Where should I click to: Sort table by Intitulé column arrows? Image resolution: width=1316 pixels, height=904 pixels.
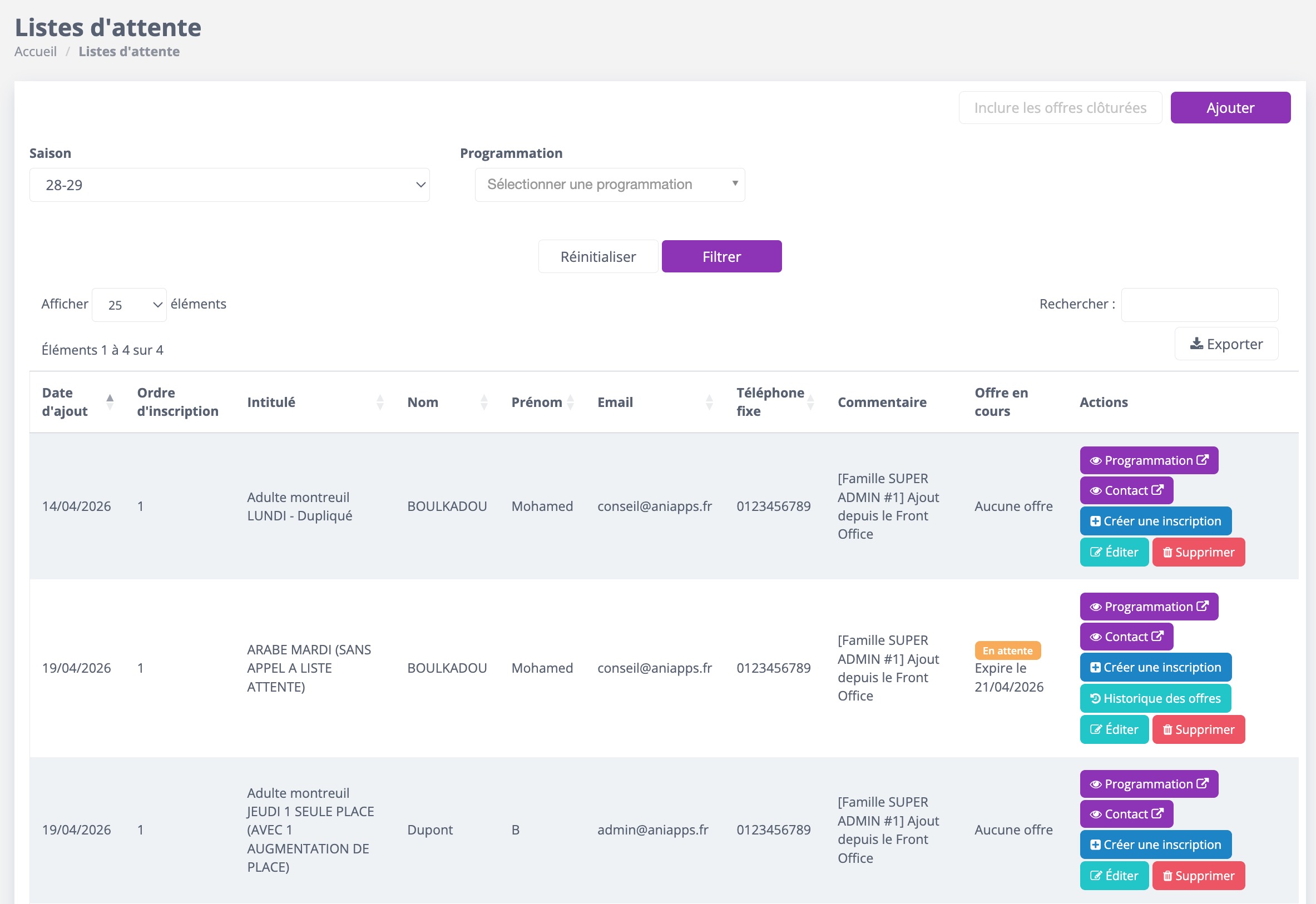tap(379, 402)
